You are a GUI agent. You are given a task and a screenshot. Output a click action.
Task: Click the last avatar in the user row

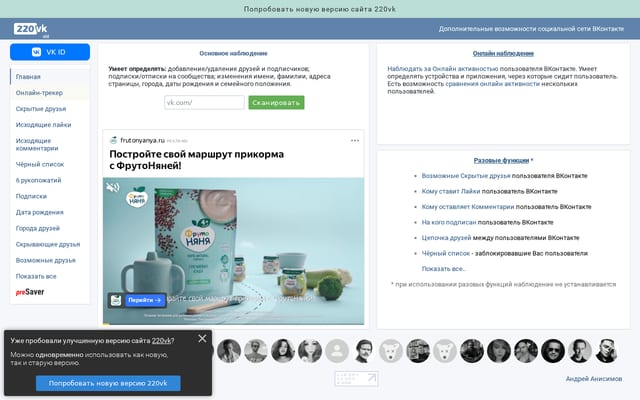[x=606, y=351]
